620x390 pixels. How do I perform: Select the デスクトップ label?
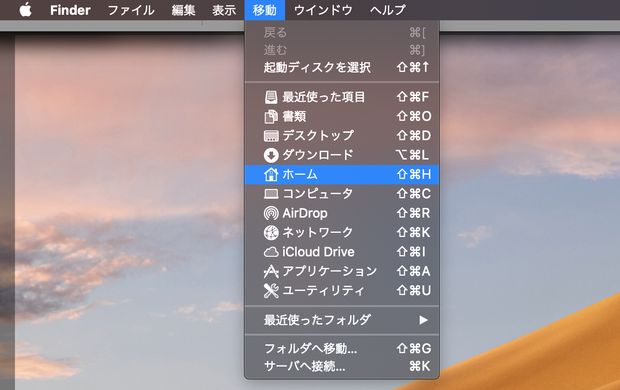pyautogui.click(x=318, y=136)
